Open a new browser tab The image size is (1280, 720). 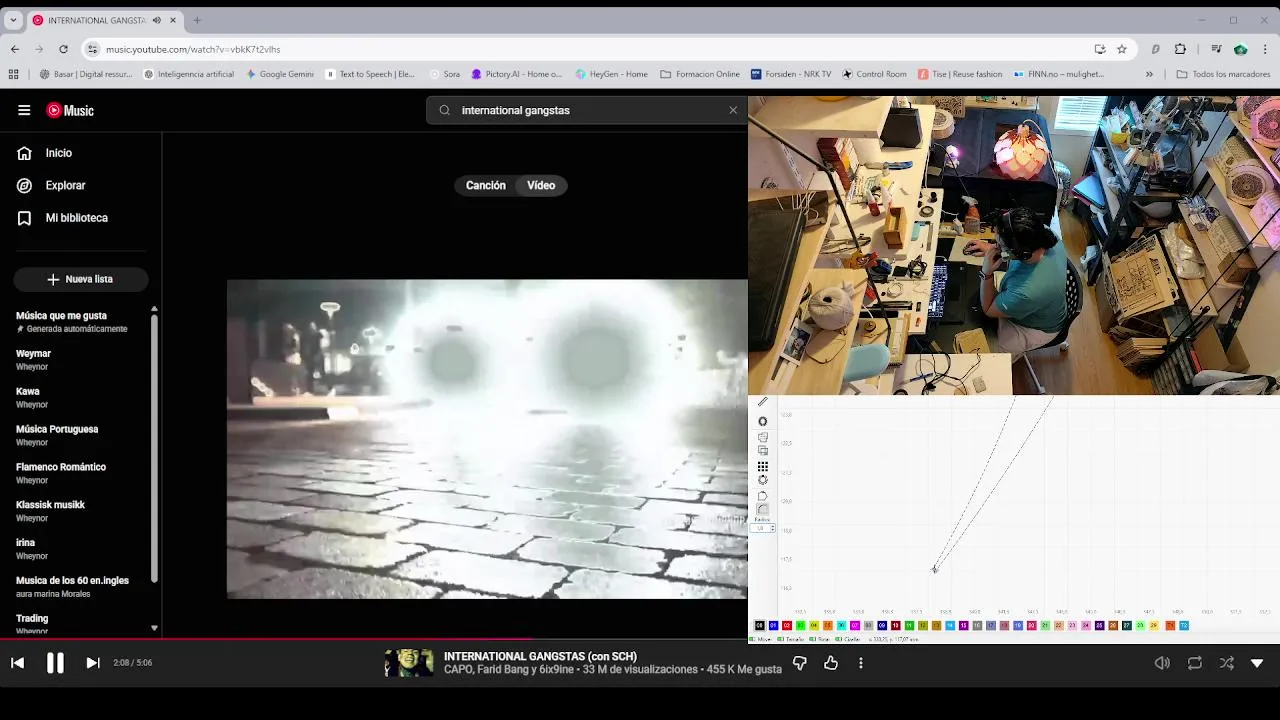(x=197, y=20)
